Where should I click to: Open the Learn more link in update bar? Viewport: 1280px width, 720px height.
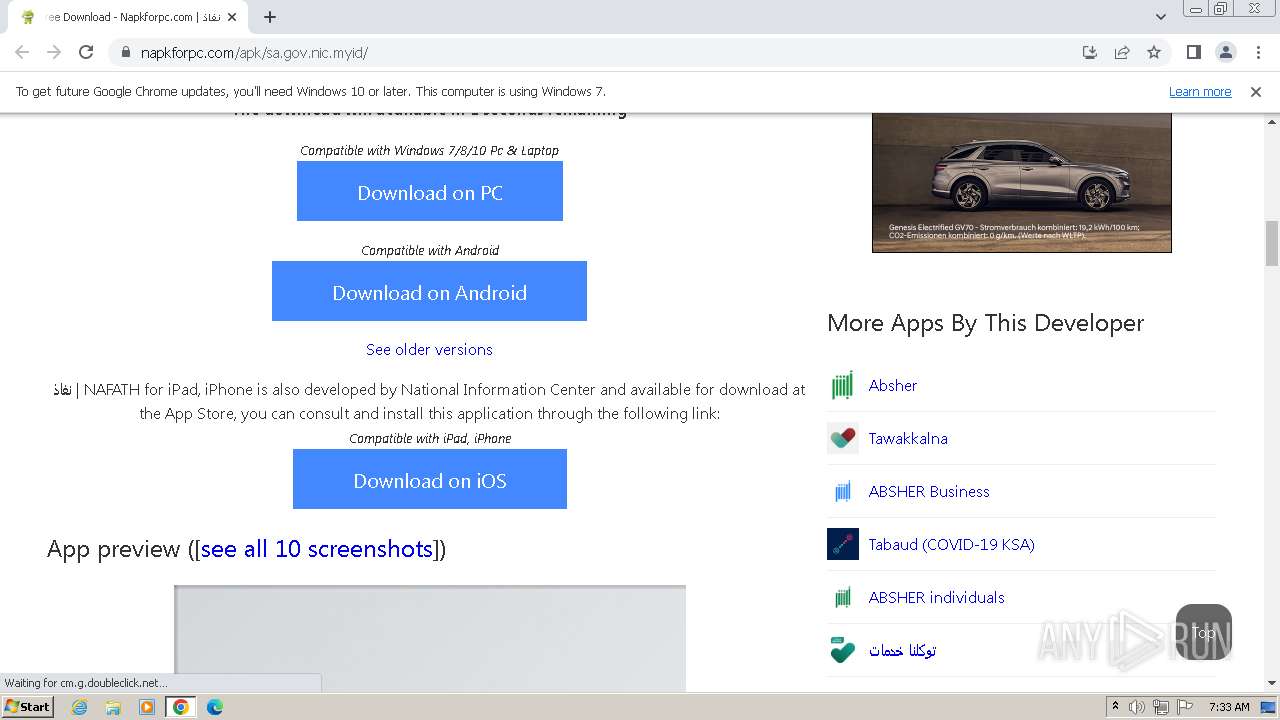point(1200,92)
